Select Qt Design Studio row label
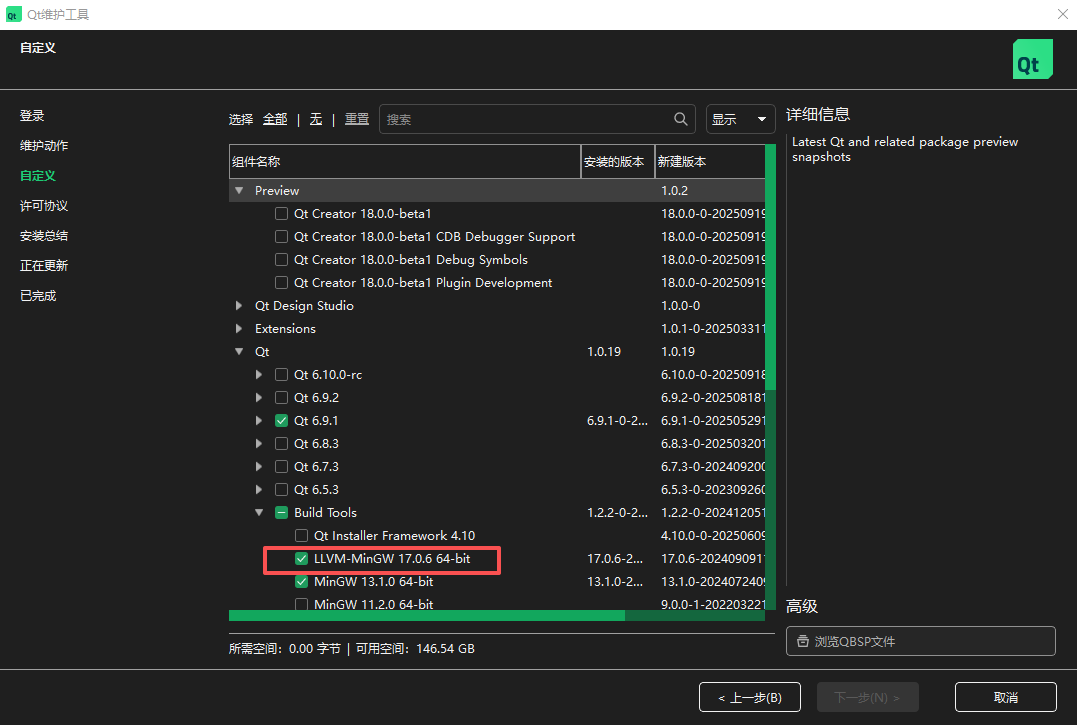The image size is (1077, 725). [304, 306]
